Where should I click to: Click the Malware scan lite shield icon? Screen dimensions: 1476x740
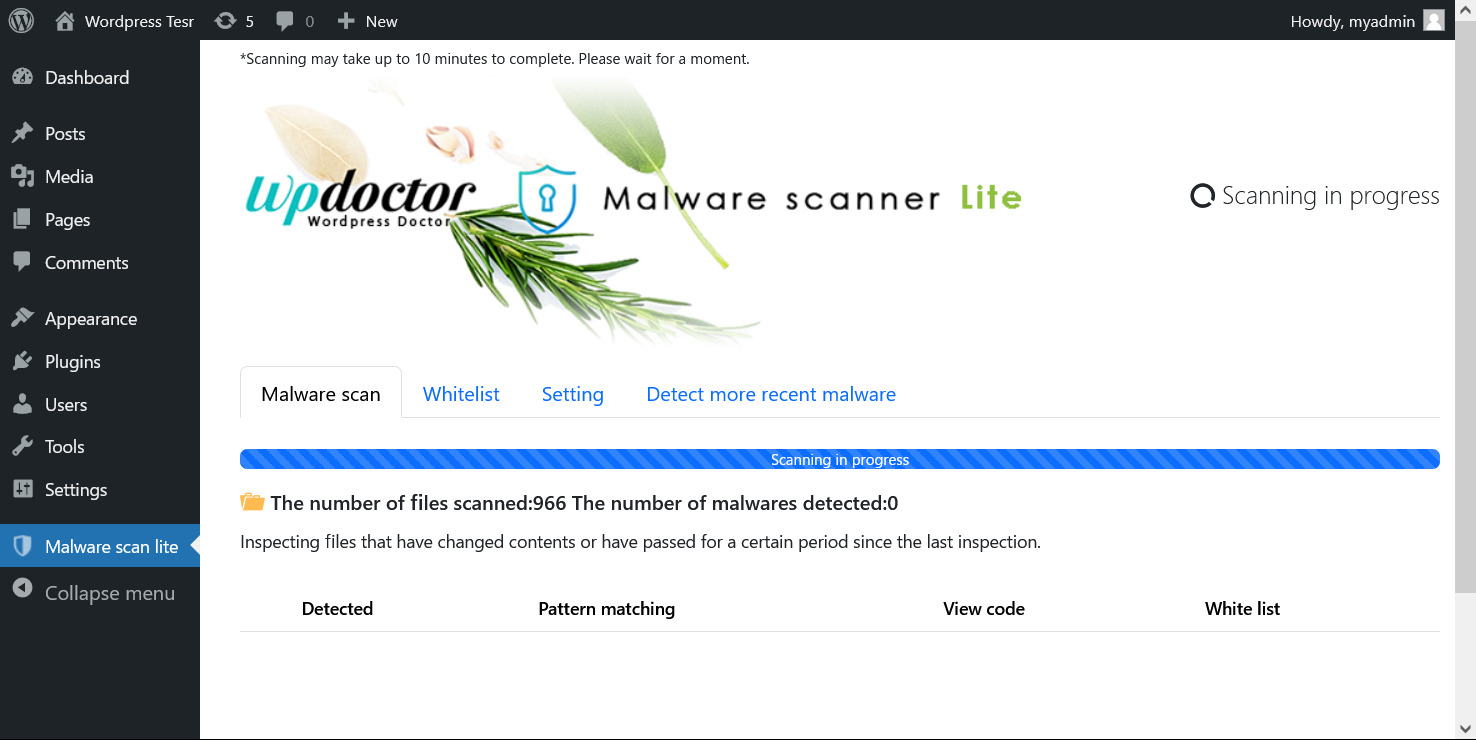click(x=22, y=546)
